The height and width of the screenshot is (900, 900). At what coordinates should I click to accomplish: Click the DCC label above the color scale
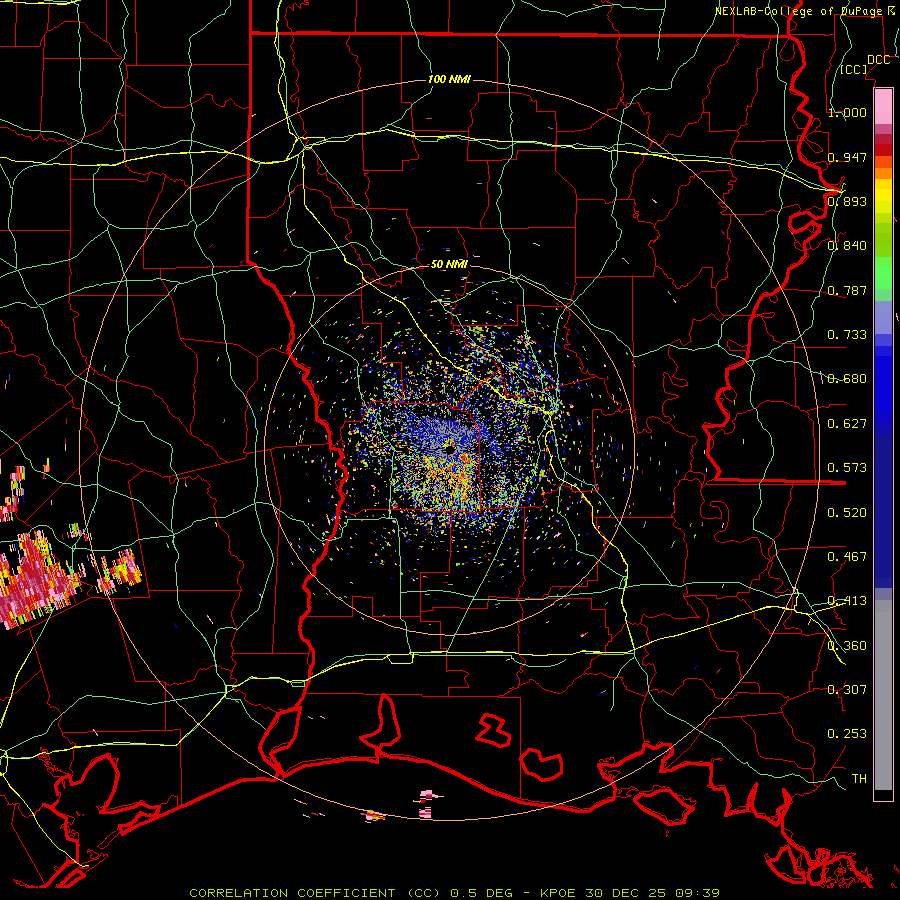click(878, 60)
